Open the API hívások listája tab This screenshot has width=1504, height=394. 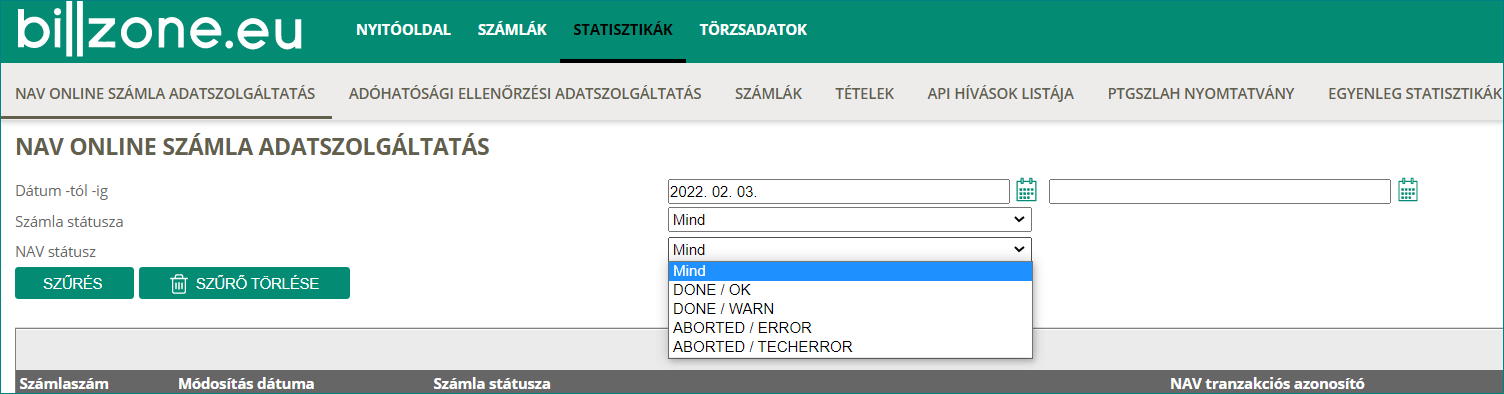pos(1000,94)
